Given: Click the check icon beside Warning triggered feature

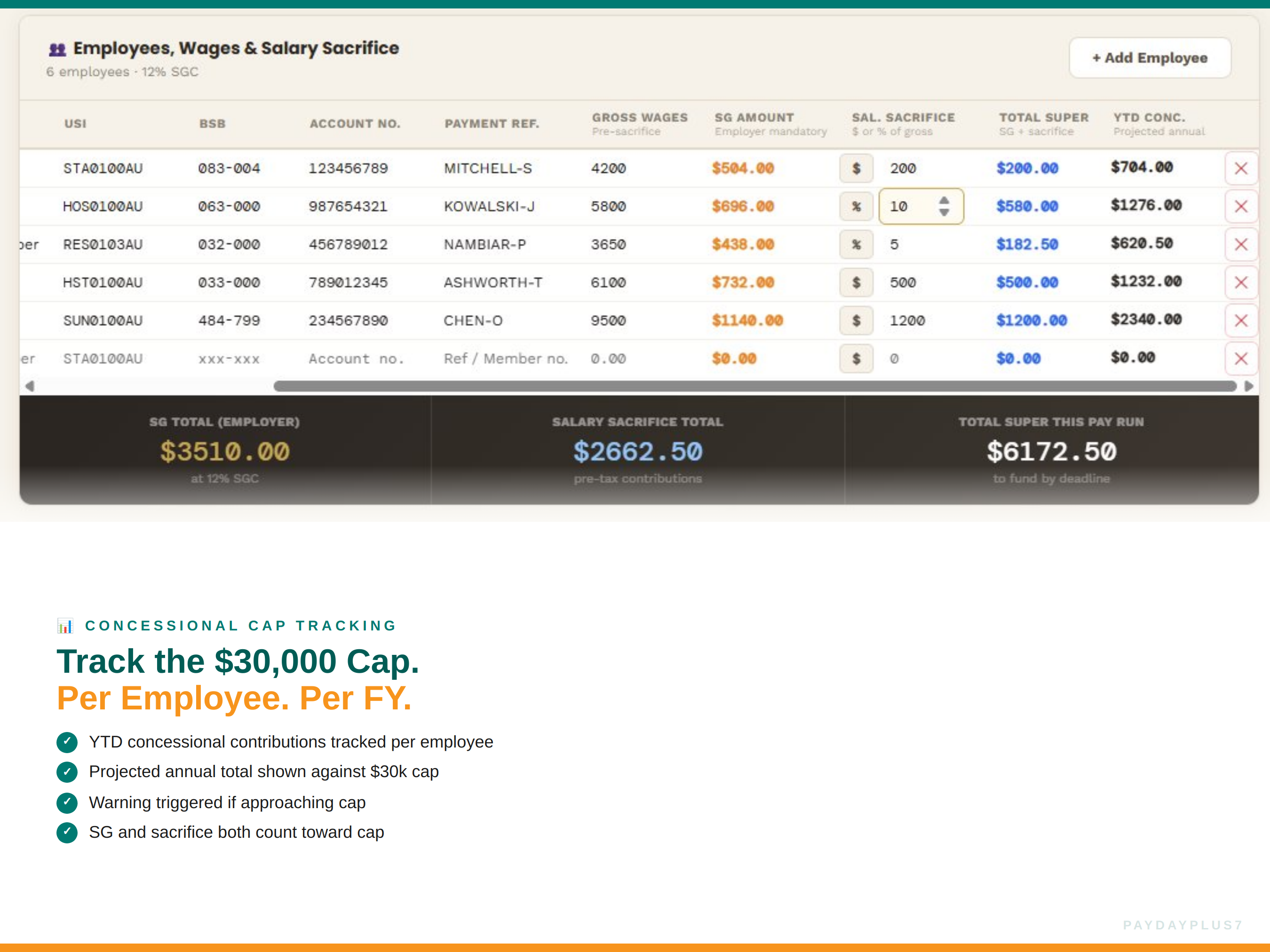Looking at the screenshot, I should pyautogui.click(x=67, y=803).
